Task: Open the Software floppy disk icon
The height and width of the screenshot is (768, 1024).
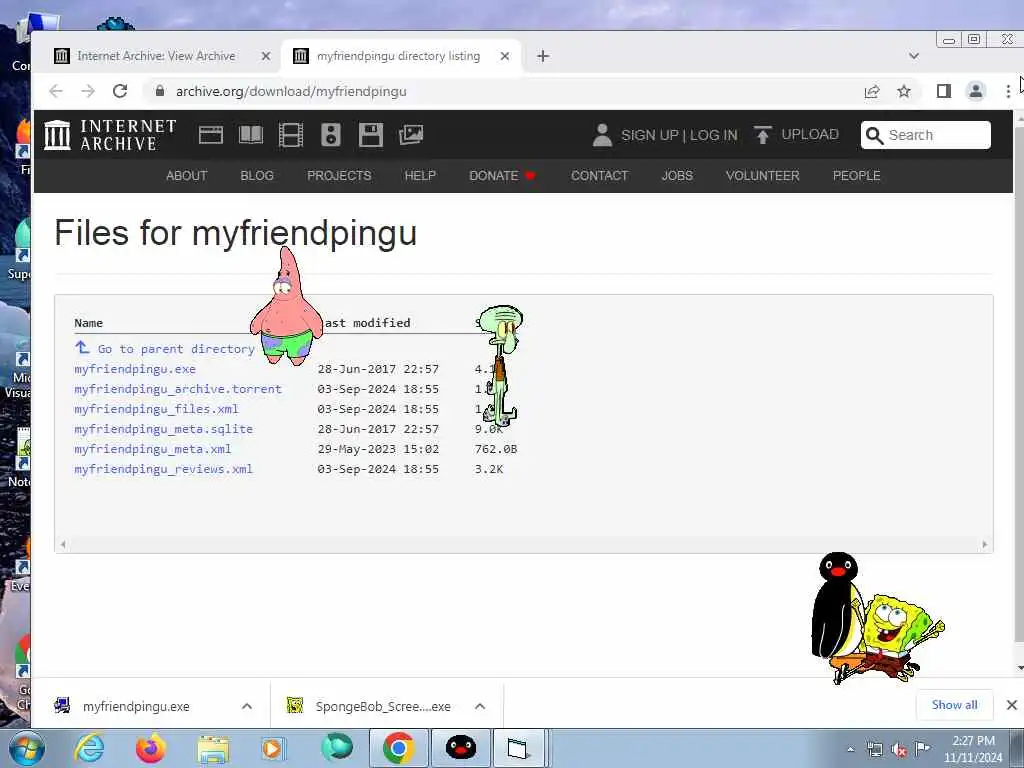Action: [x=371, y=135]
